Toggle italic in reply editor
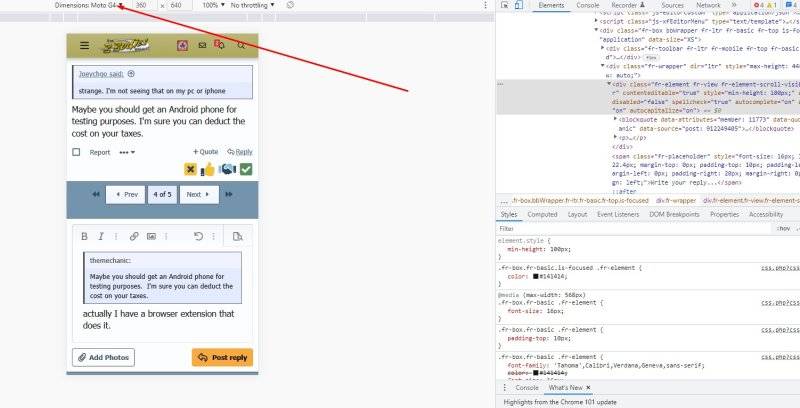The height and width of the screenshot is (408, 800). [x=101, y=236]
